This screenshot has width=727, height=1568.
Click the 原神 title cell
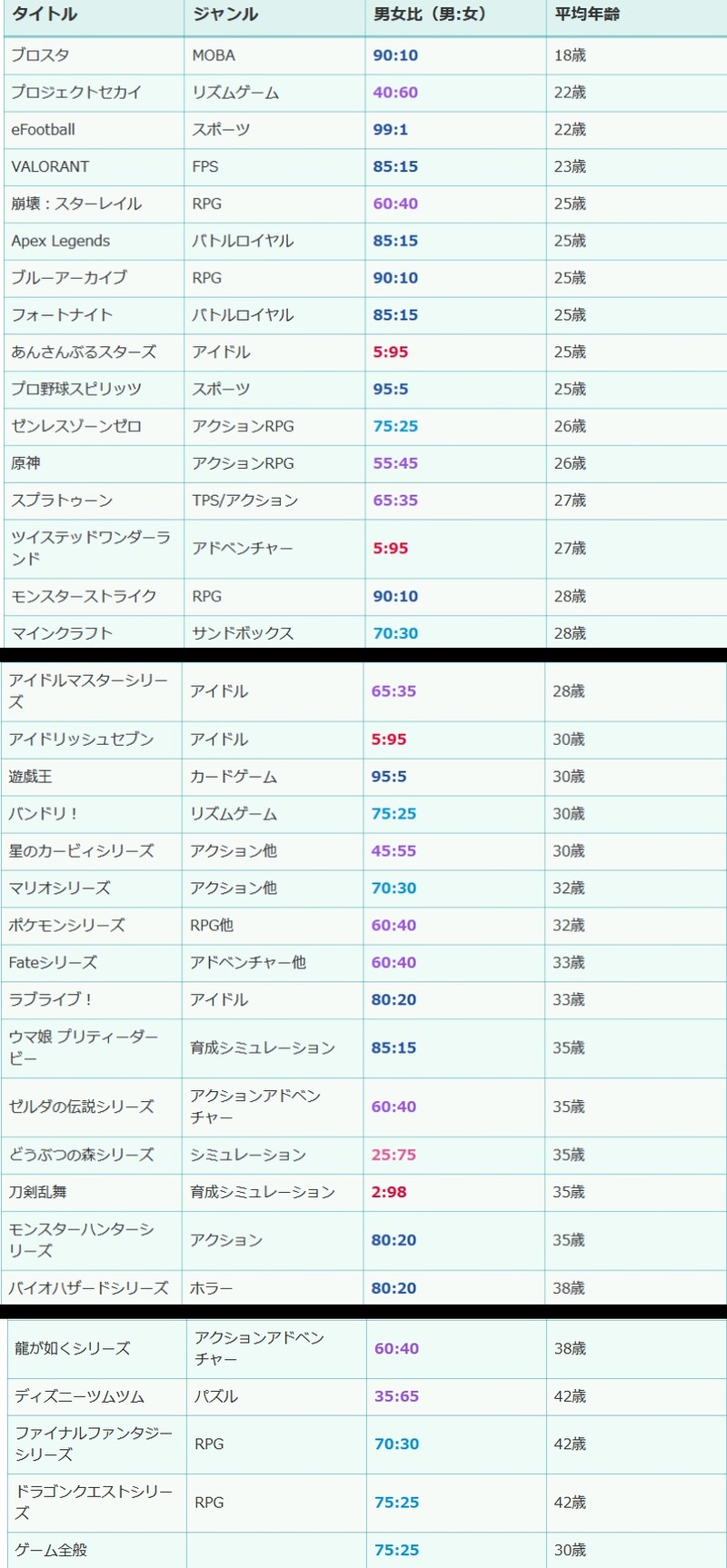point(94,464)
